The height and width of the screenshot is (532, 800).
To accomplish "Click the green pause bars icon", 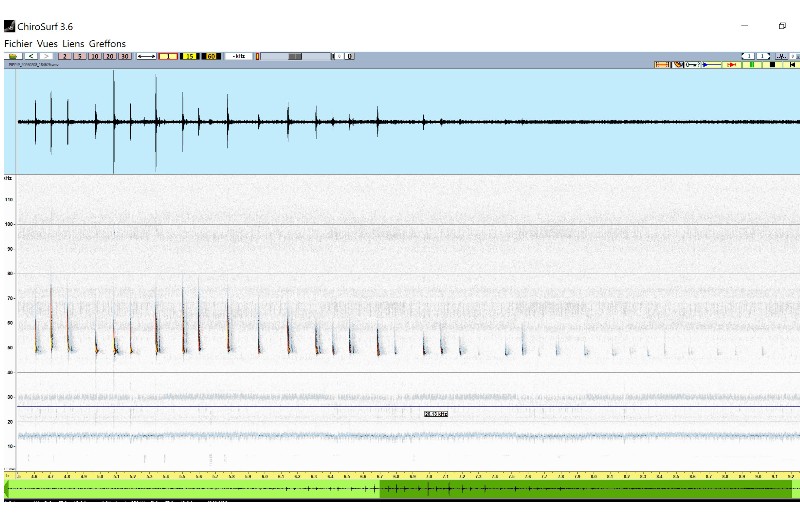I will pyautogui.click(x=752, y=65).
